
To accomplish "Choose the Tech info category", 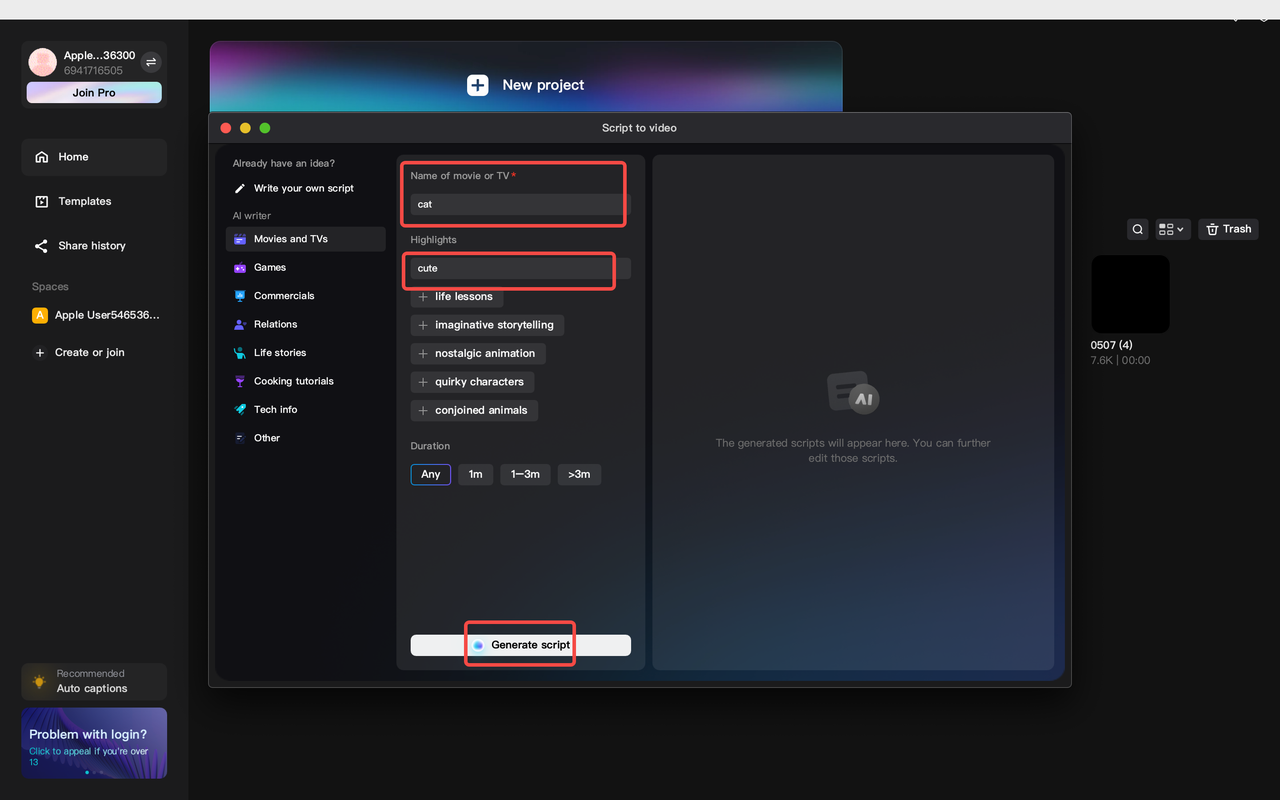I will point(275,409).
